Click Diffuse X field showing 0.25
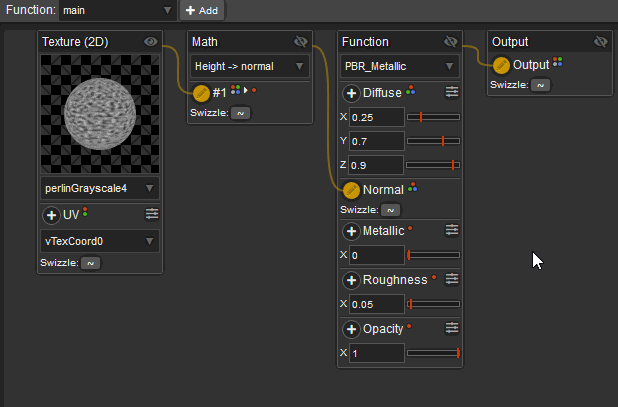The image size is (618, 407). 376,117
